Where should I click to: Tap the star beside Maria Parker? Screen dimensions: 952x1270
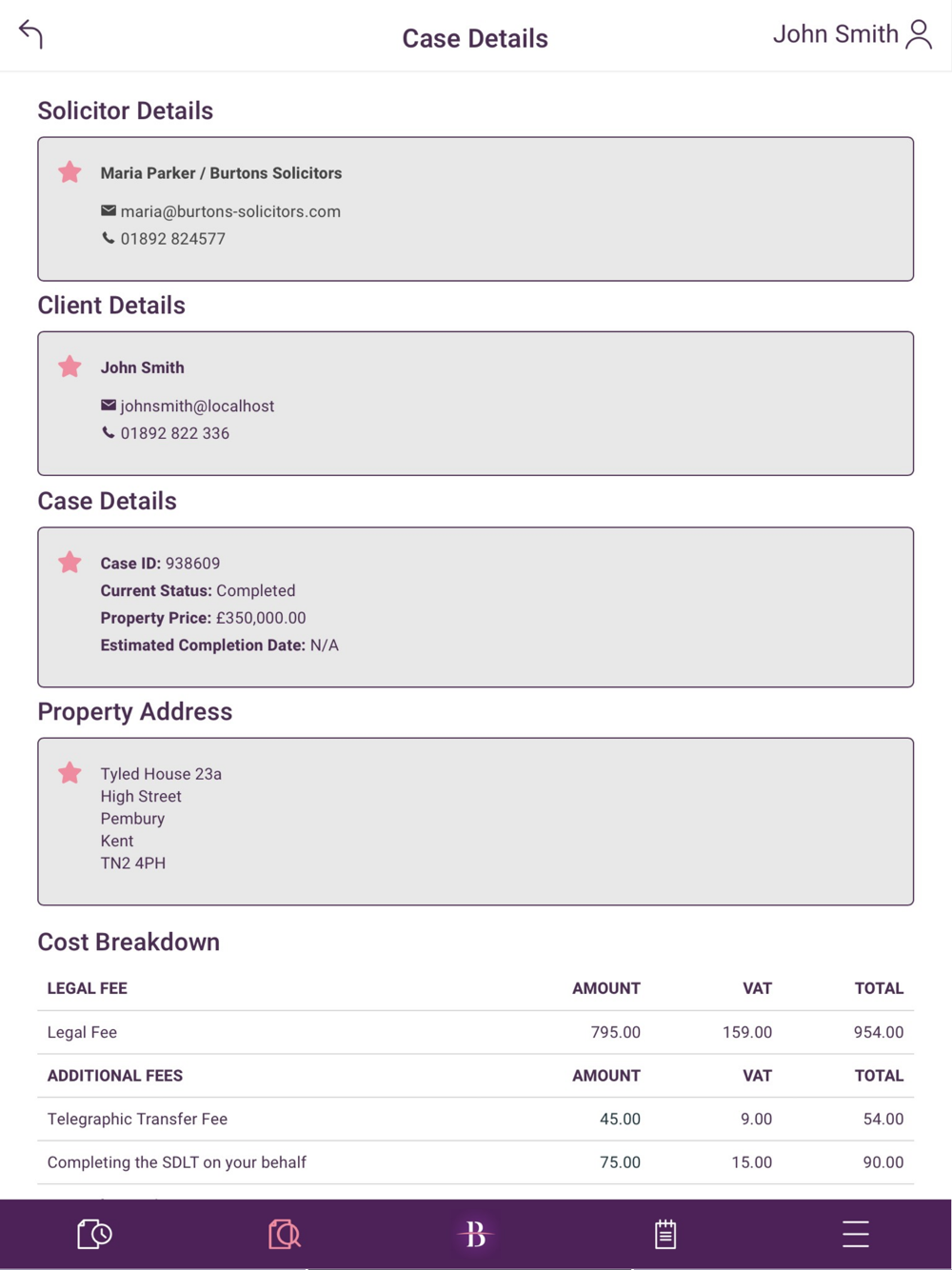pos(69,172)
